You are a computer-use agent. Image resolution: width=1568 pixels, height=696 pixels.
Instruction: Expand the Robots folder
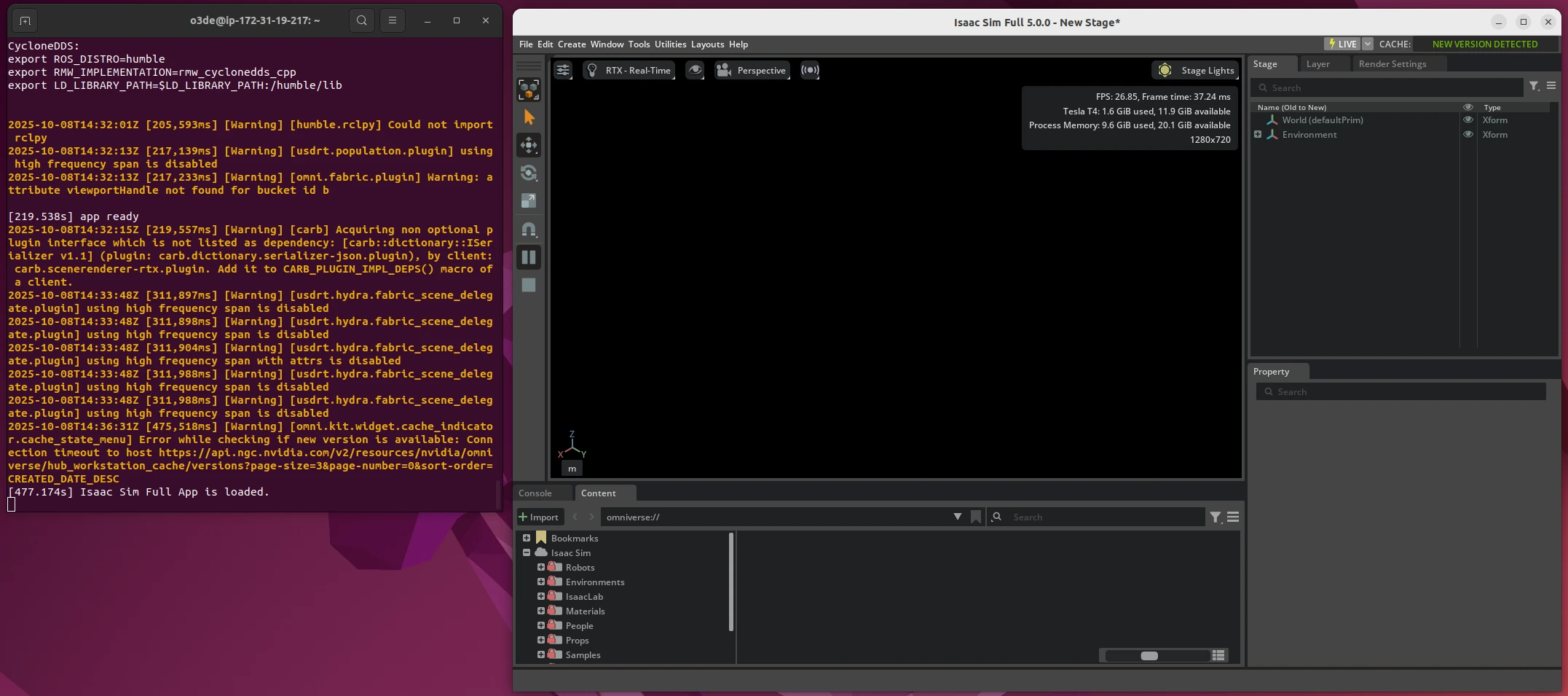pyautogui.click(x=541, y=567)
